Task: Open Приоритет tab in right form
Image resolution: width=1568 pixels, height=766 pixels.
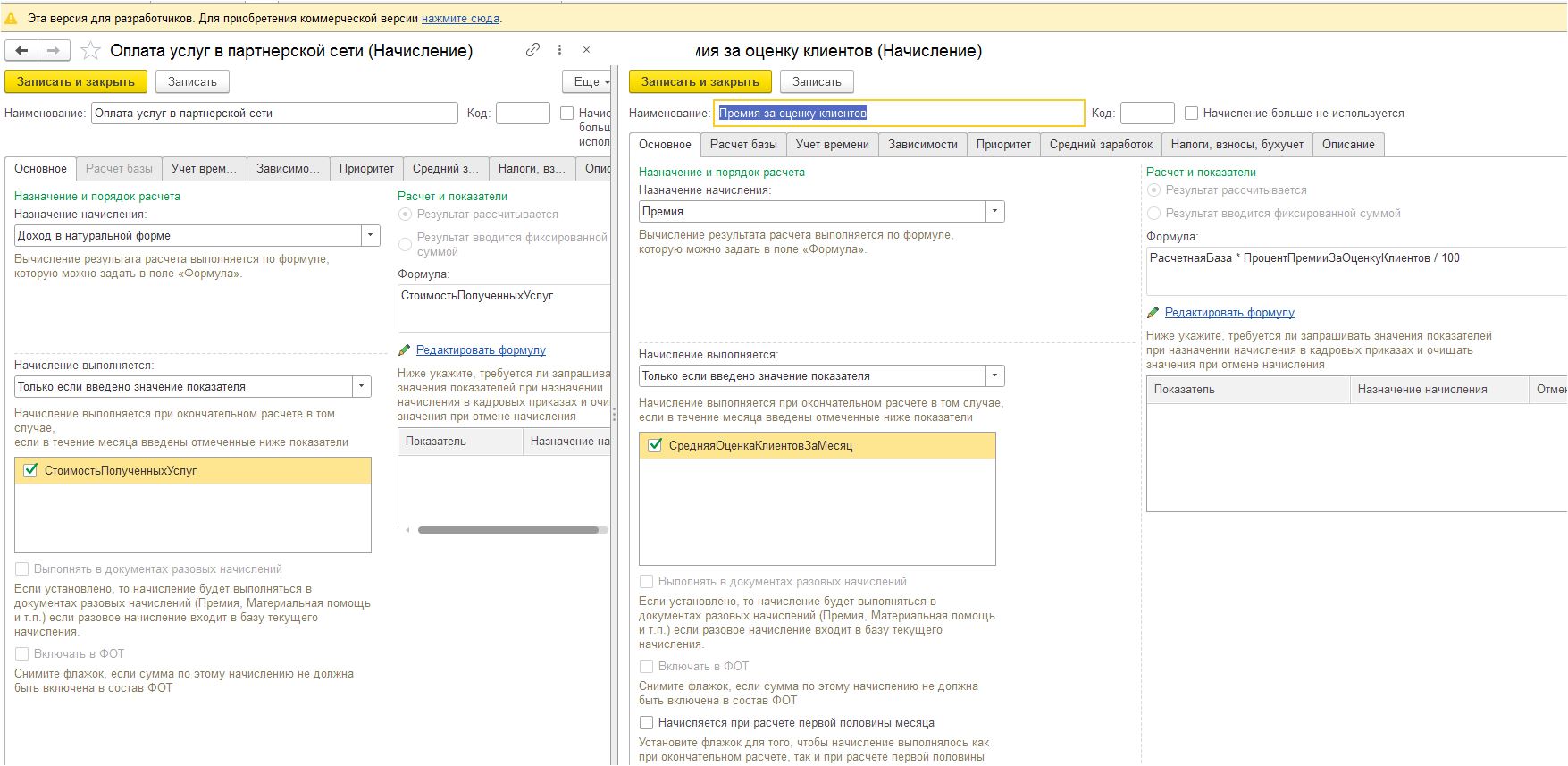Action: 1003,145
